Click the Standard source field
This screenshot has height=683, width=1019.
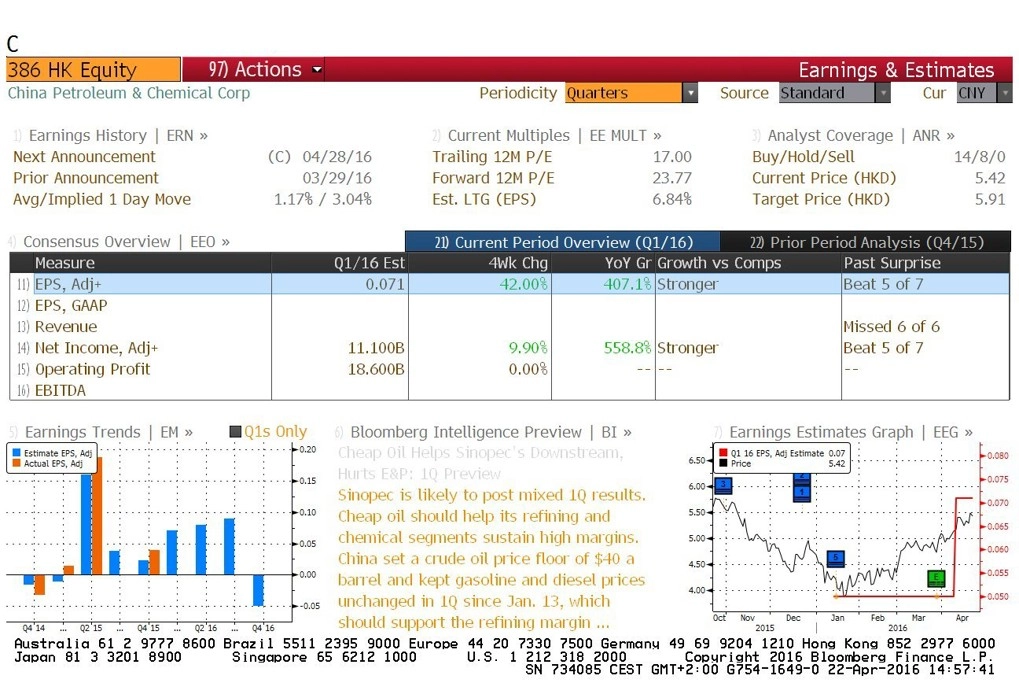point(827,93)
